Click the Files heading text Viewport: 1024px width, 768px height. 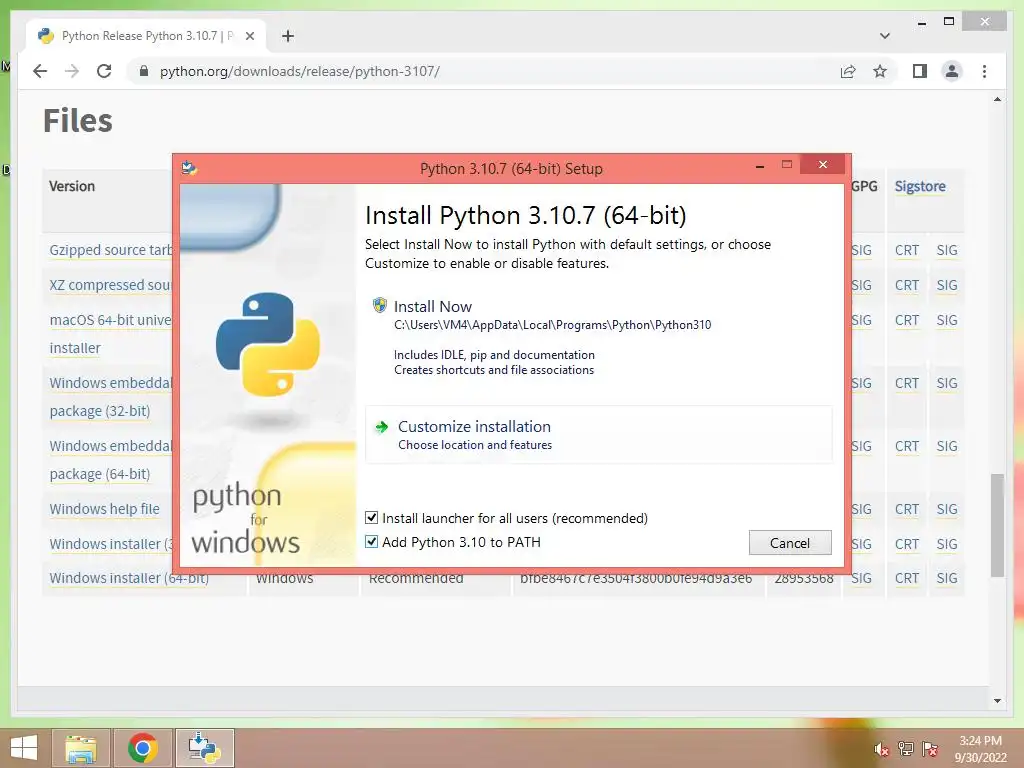[x=78, y=121]
